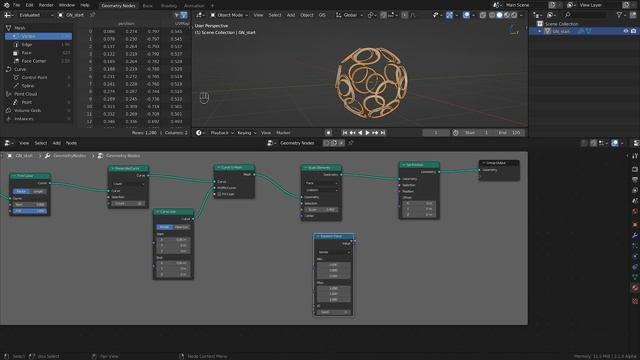Switch to the Geometry Nodes workspace tab
The height and width of the screenshot is (360, 640).
tap(118, 6)
